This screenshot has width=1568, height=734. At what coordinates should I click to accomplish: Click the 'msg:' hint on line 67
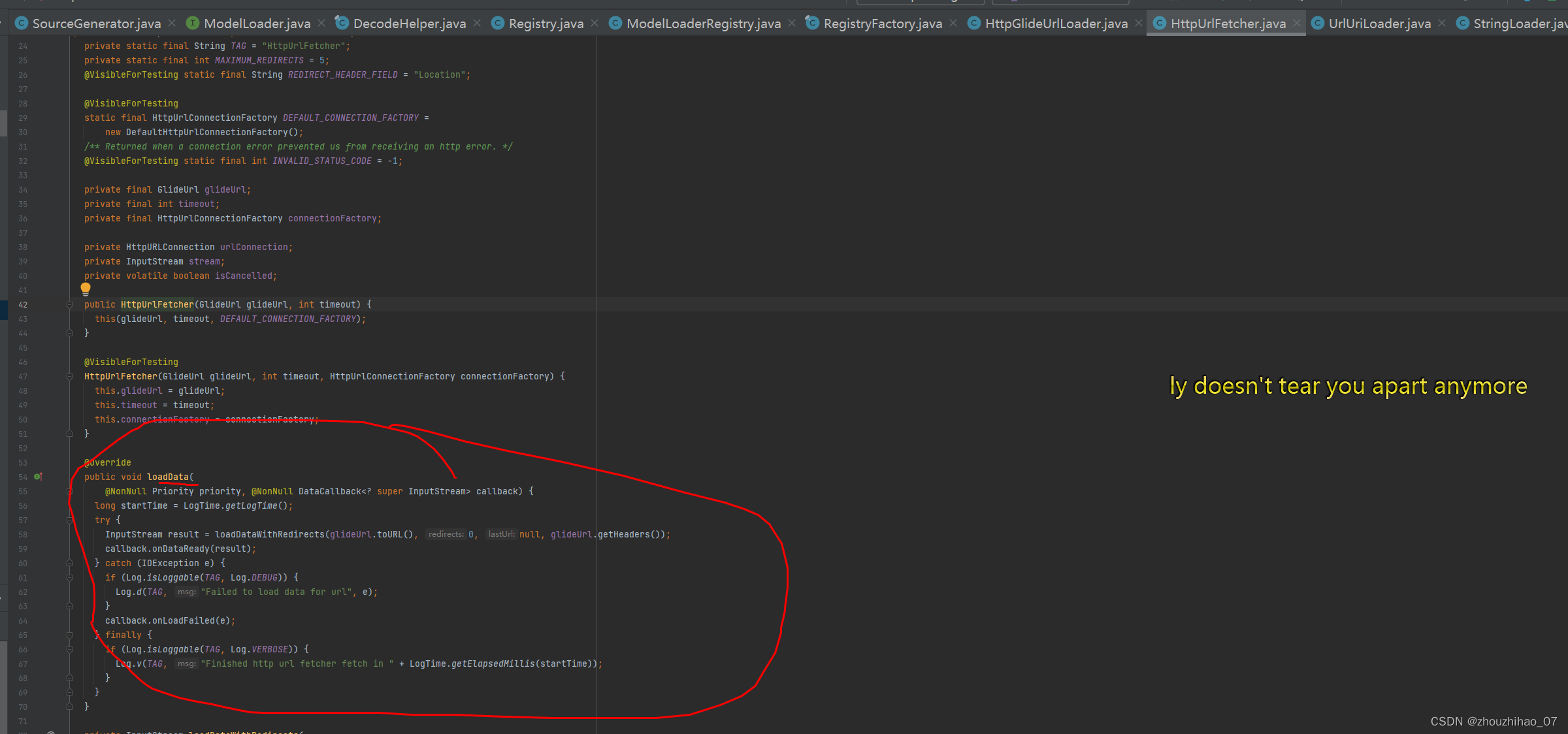[187, 663]
